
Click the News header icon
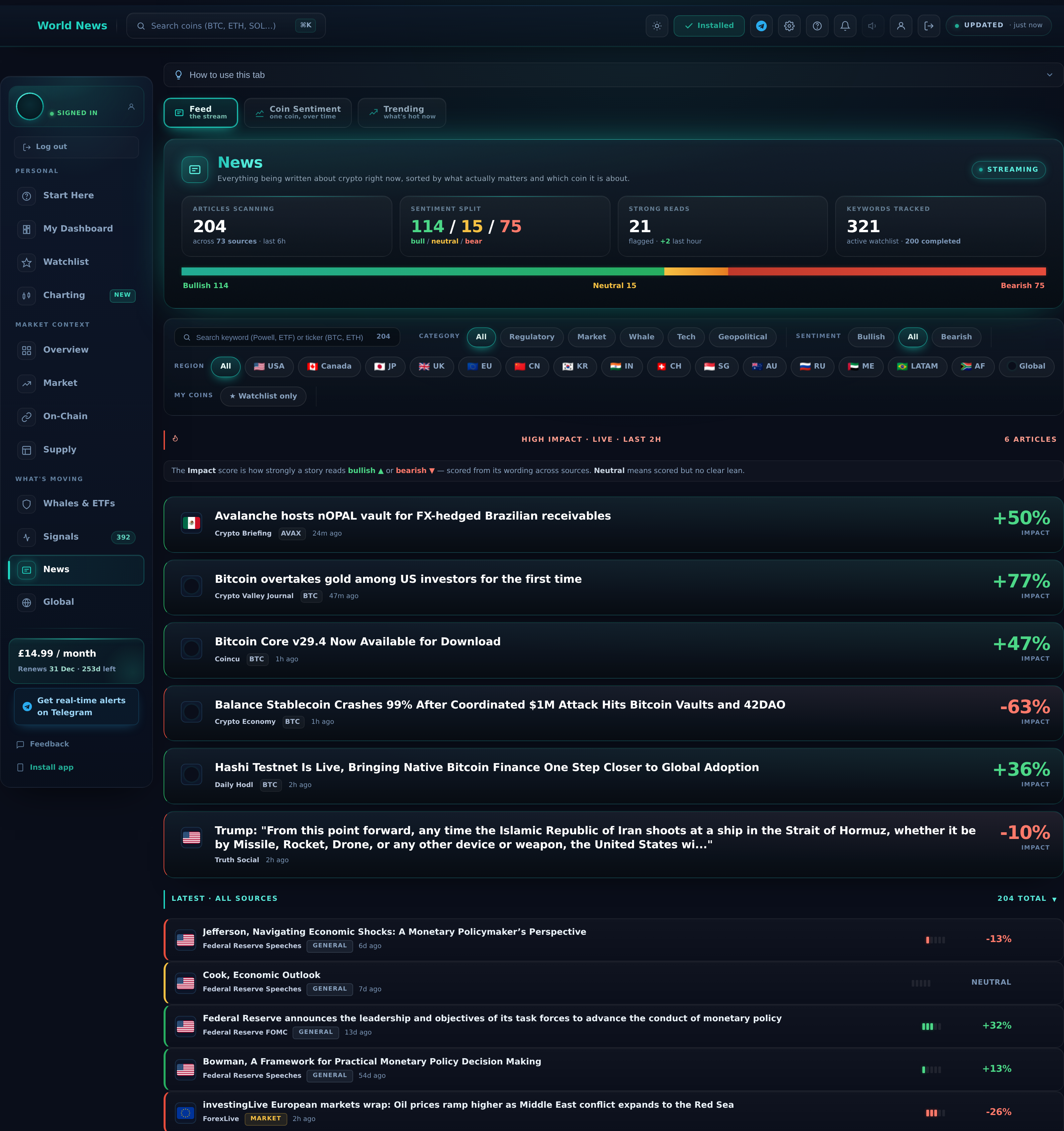[x=195, y=170]
